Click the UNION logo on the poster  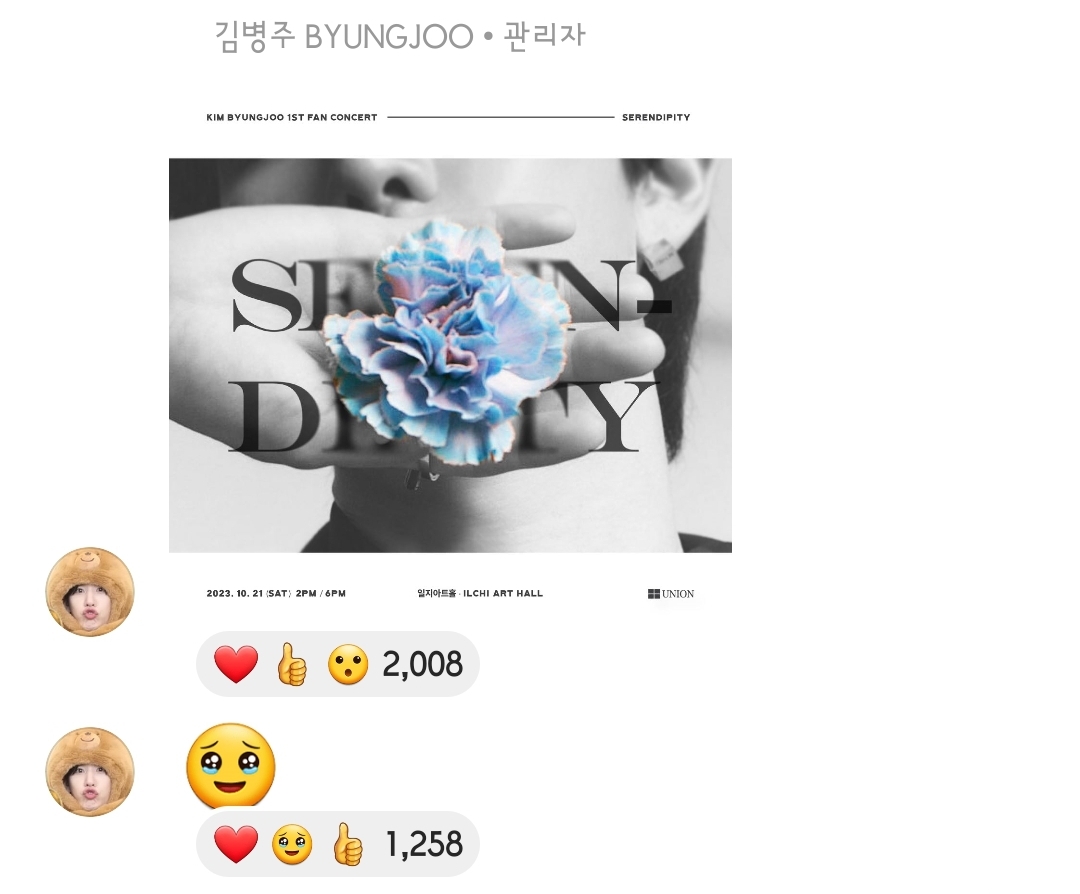point(670,594)
